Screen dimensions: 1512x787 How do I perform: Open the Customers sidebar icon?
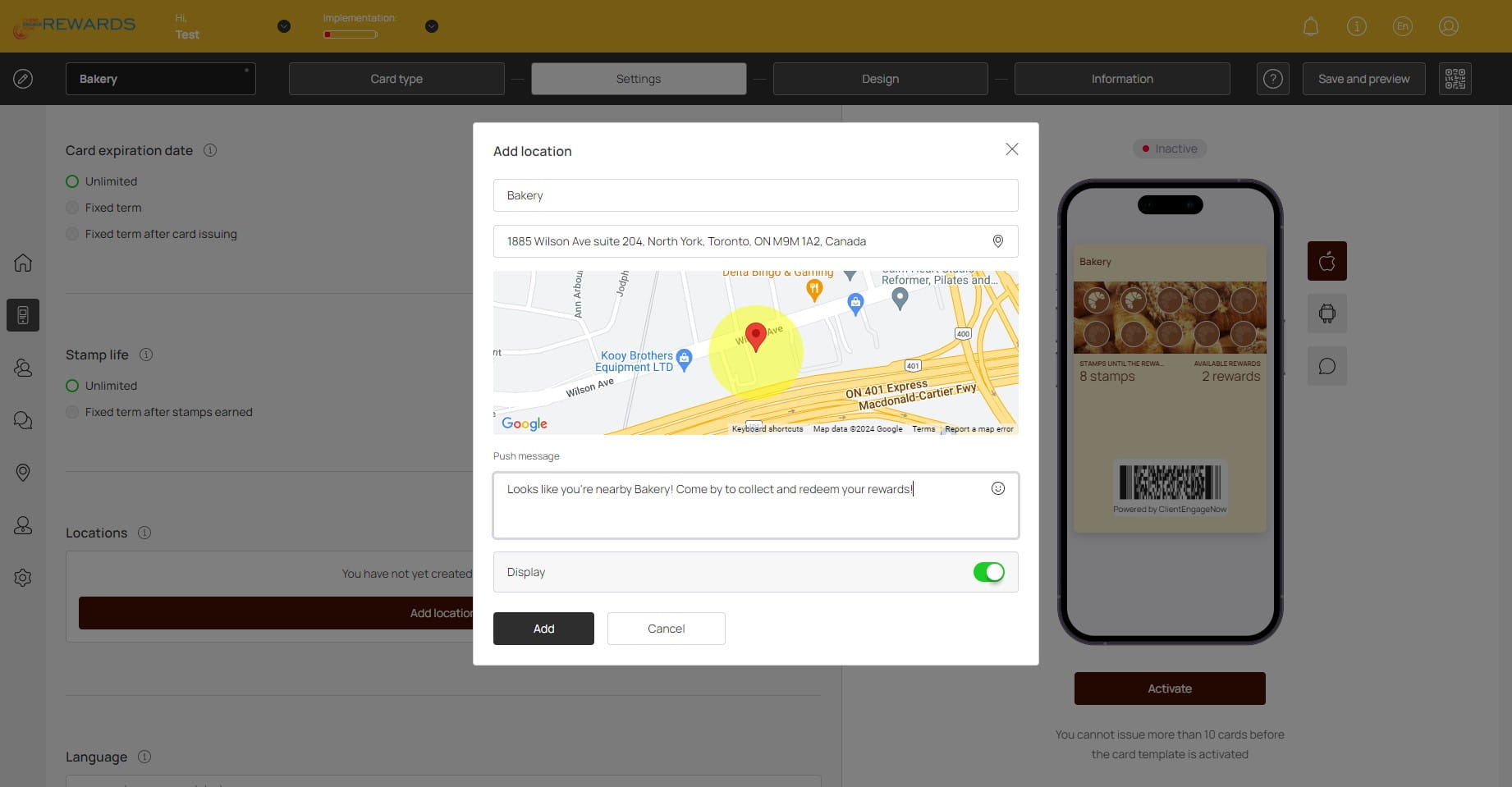(23, 368)
